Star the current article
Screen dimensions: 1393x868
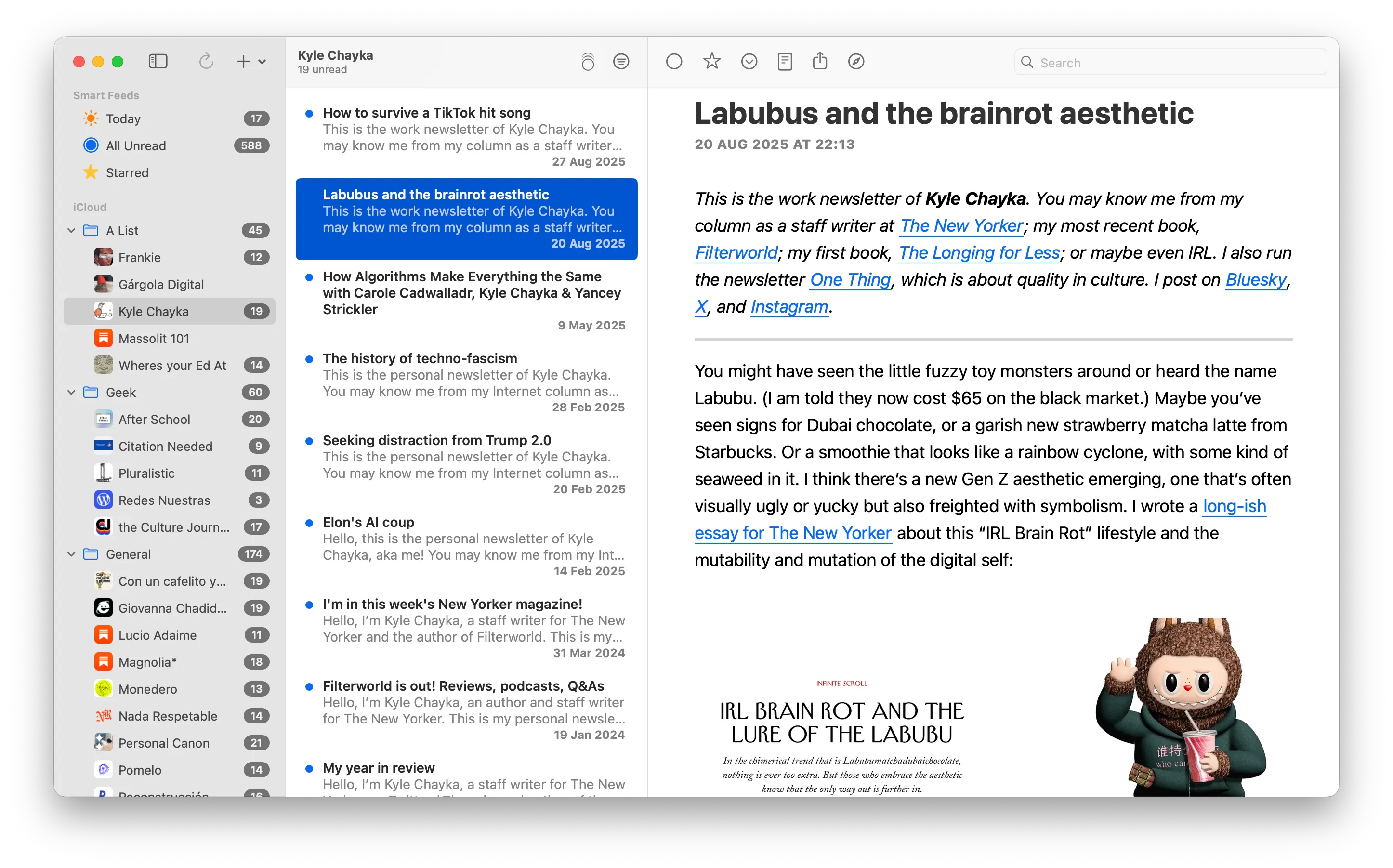[712, 62]
